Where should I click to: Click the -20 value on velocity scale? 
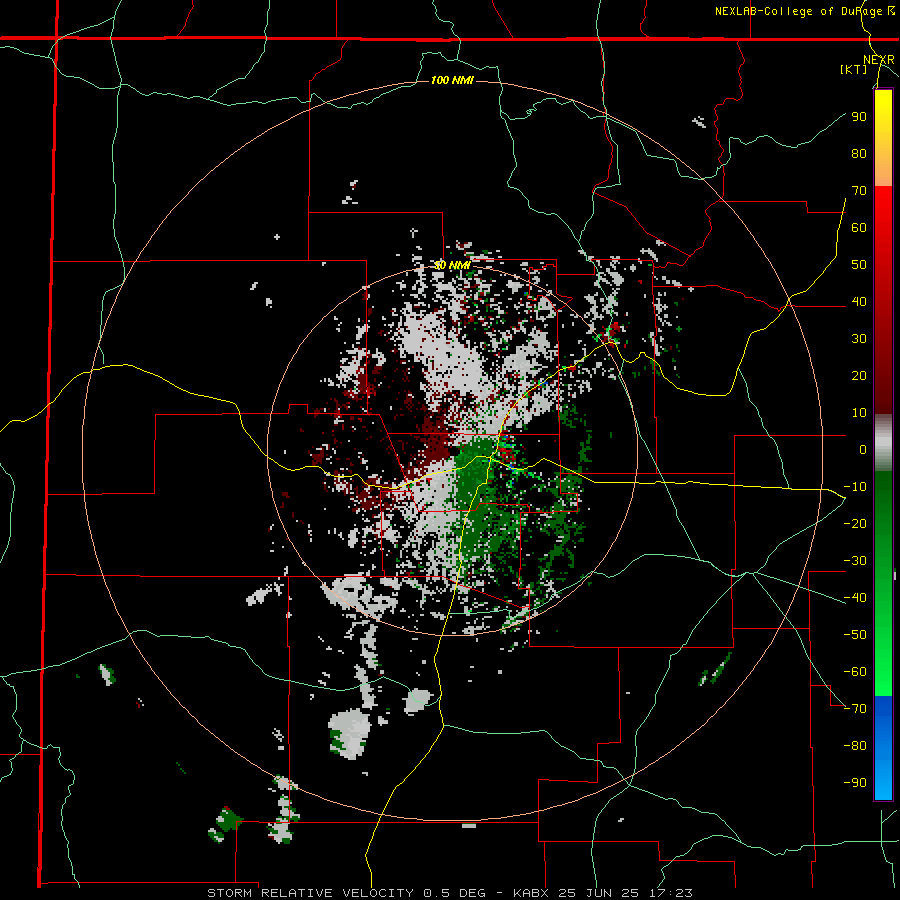[x=855, y=523]
